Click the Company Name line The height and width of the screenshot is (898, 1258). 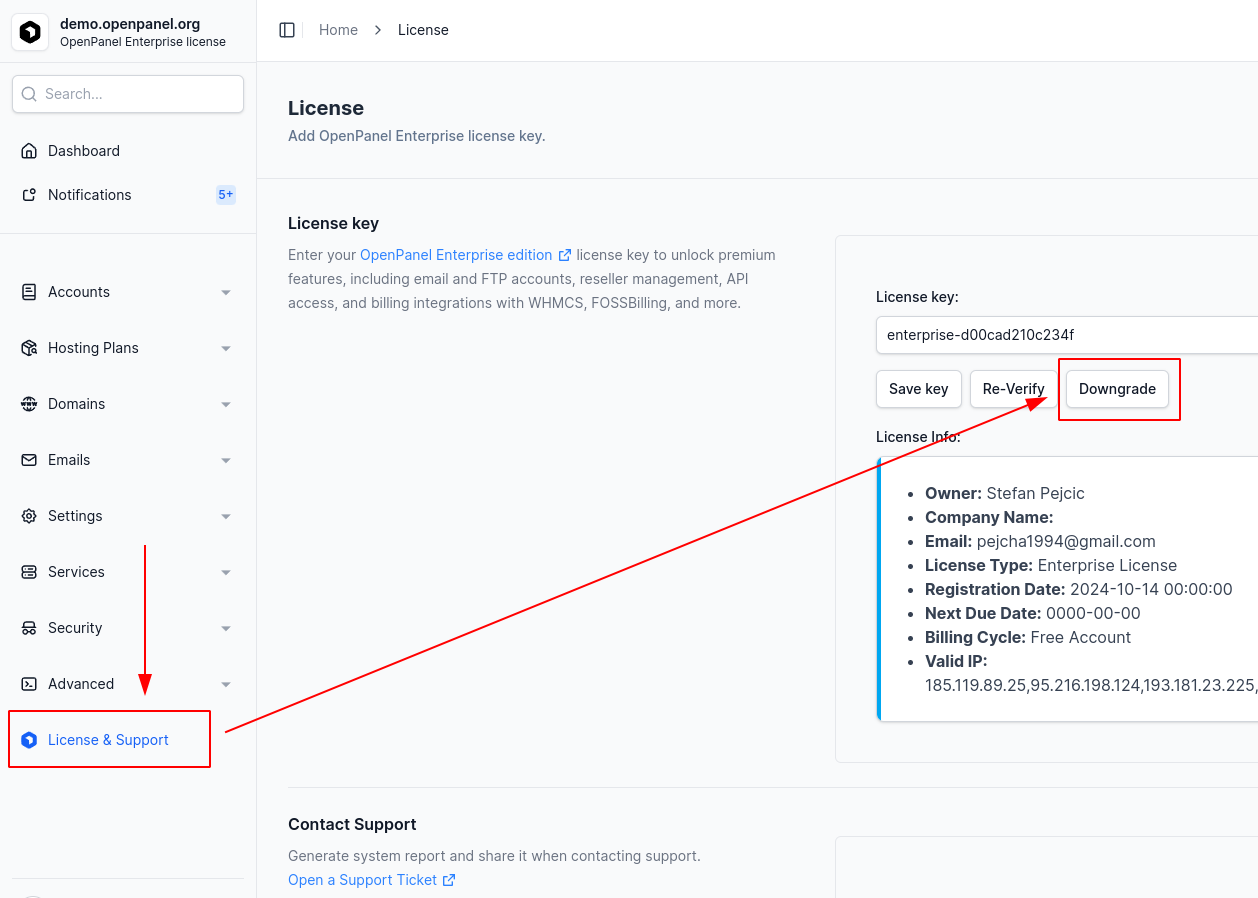989,517
